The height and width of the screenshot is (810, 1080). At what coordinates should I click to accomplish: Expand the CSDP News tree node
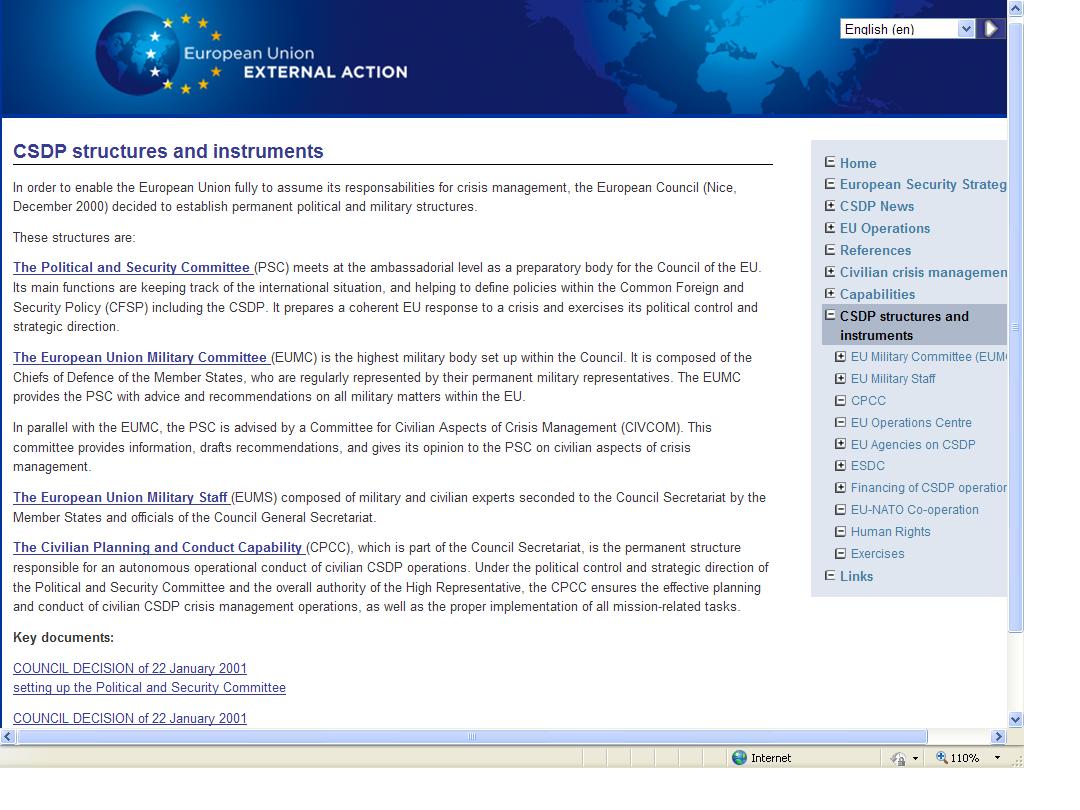830,206
